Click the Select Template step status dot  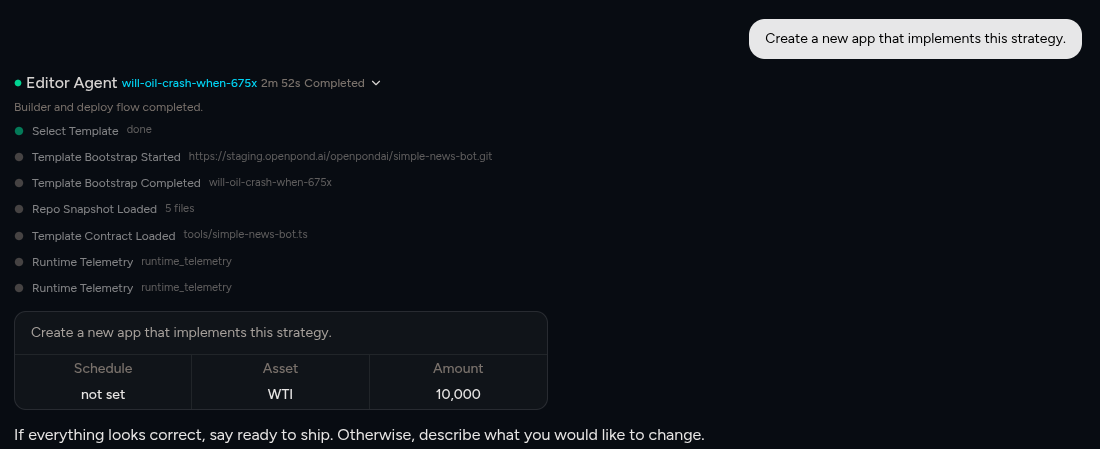click(x=19, y=131)
